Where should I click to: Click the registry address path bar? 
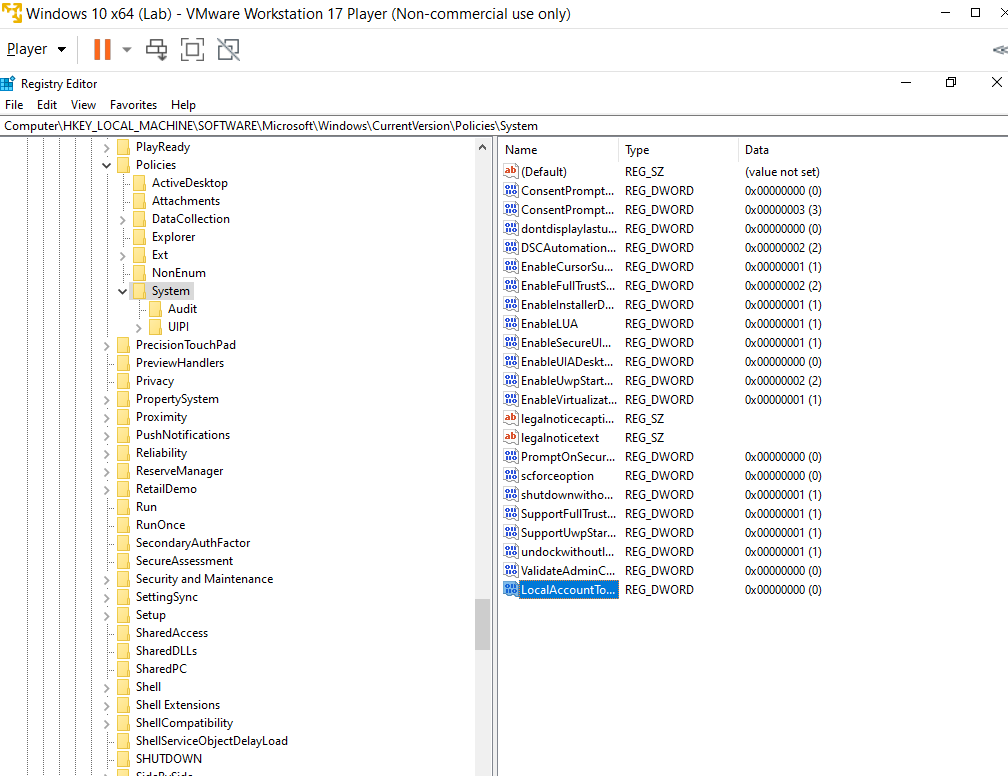point(504,126)
